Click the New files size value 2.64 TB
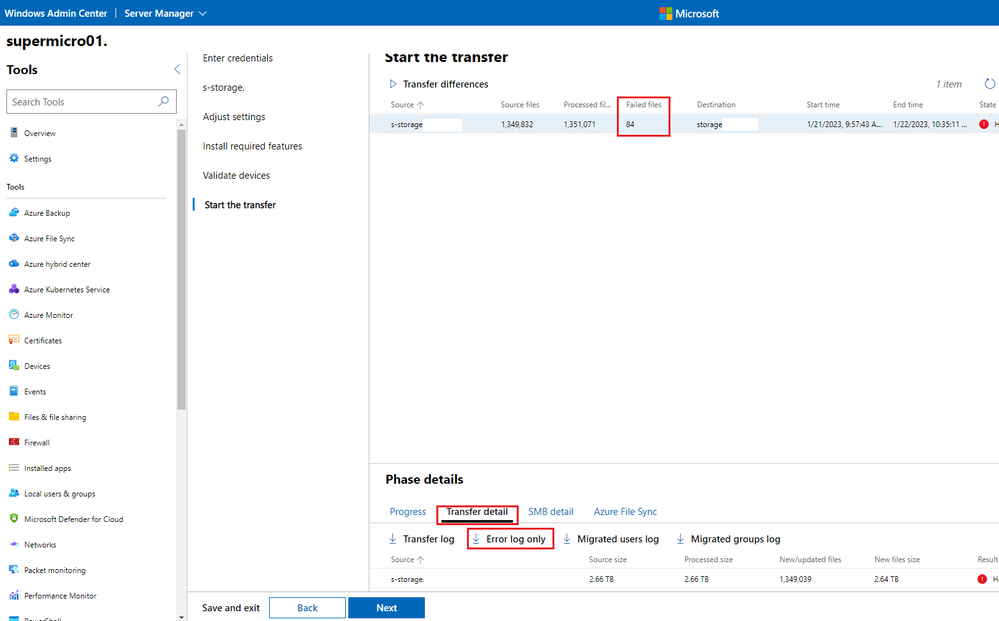Image resolution: width=999 pixels, height=621 pixels. (886, 579)
